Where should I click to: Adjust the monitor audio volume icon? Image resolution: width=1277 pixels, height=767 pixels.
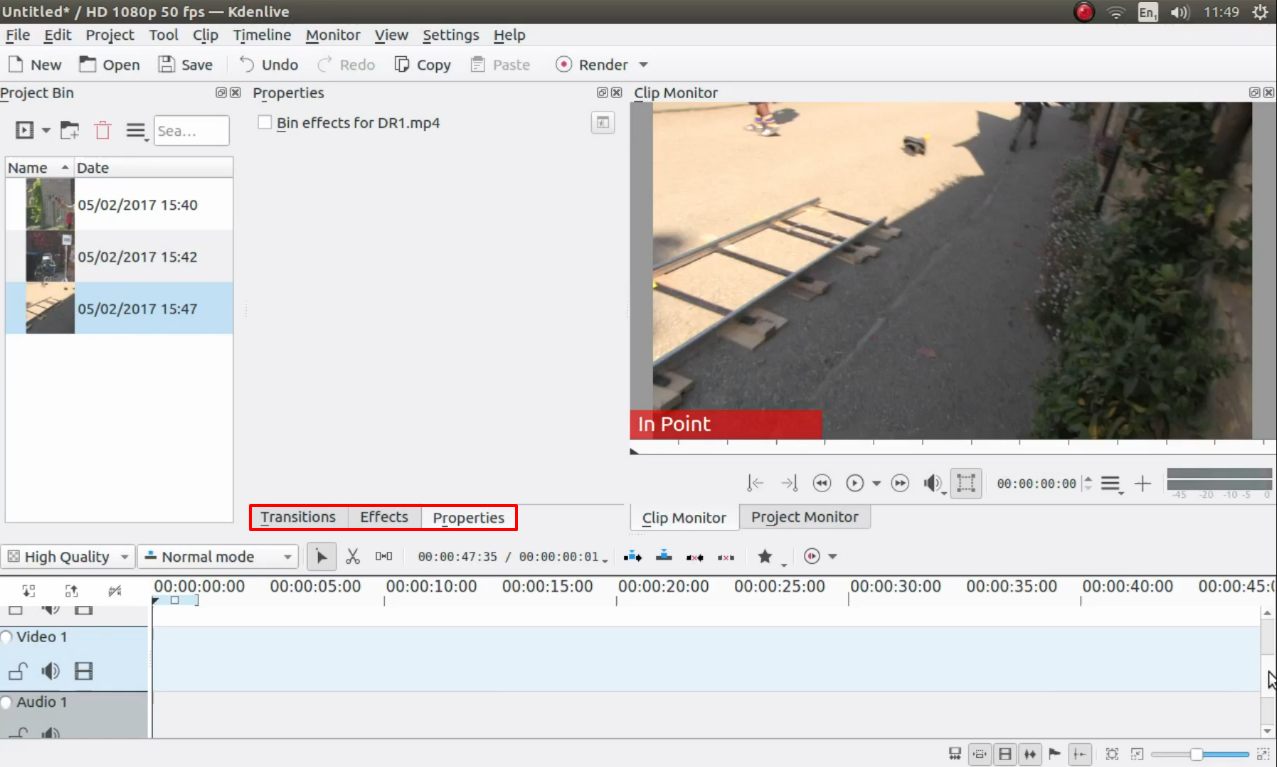click(930, 481)
